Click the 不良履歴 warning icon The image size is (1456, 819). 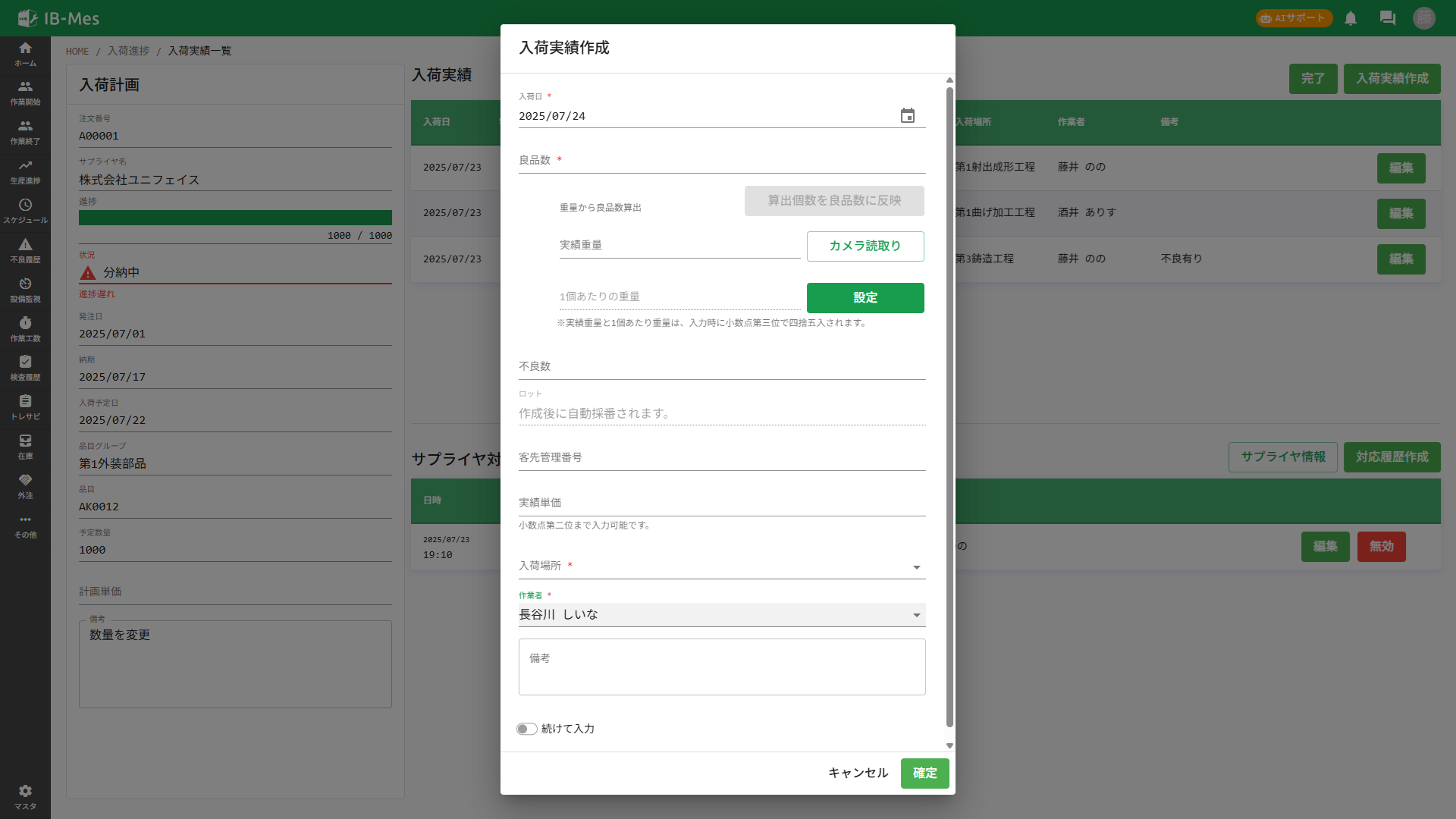tap(25, 250)
